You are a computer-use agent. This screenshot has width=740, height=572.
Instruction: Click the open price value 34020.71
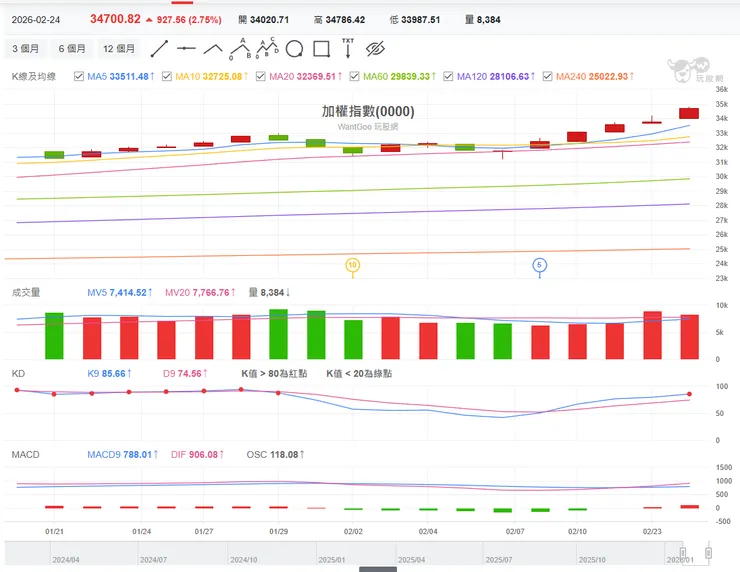[x=269, y=20]
